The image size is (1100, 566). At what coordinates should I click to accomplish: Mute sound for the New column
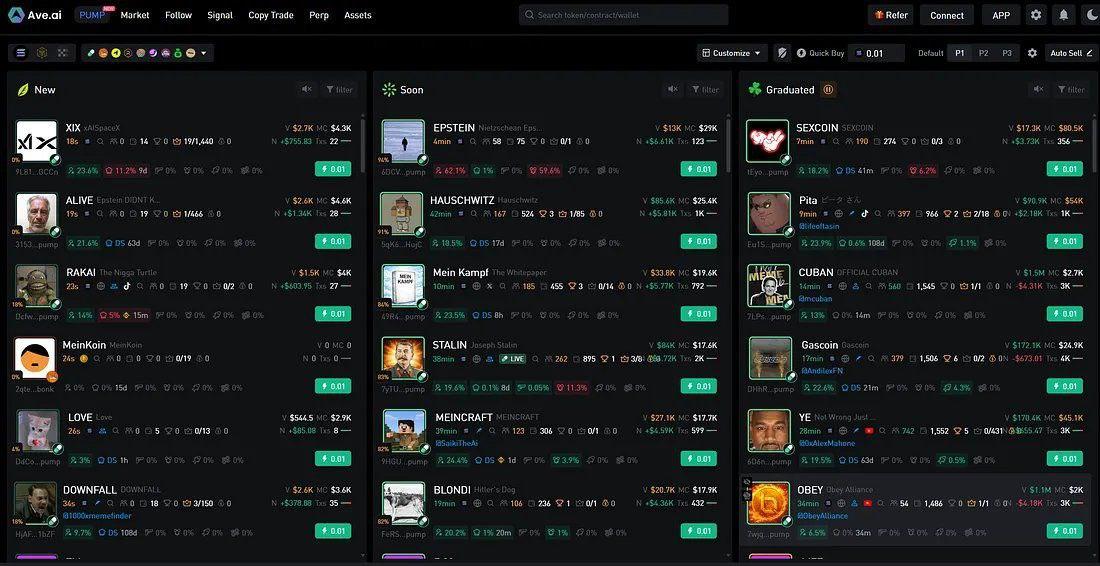[307, 89]
